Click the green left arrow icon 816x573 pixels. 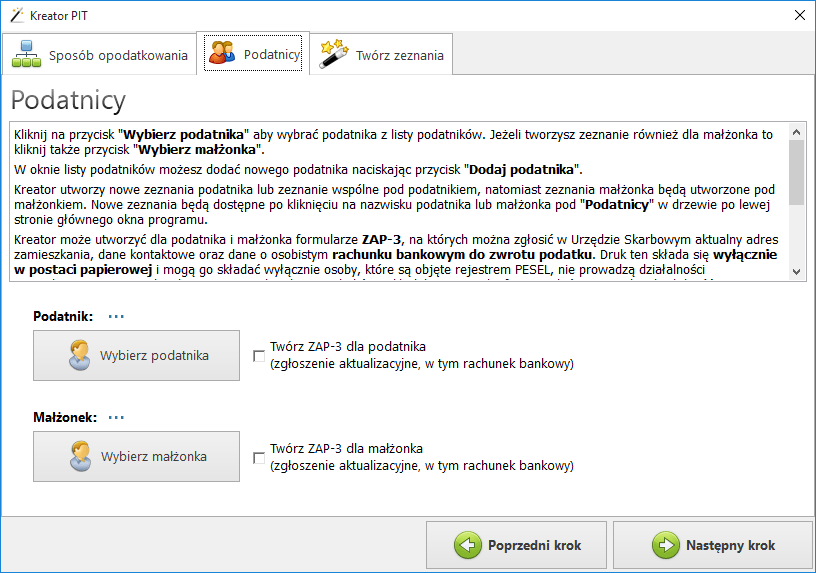(467, 545)
